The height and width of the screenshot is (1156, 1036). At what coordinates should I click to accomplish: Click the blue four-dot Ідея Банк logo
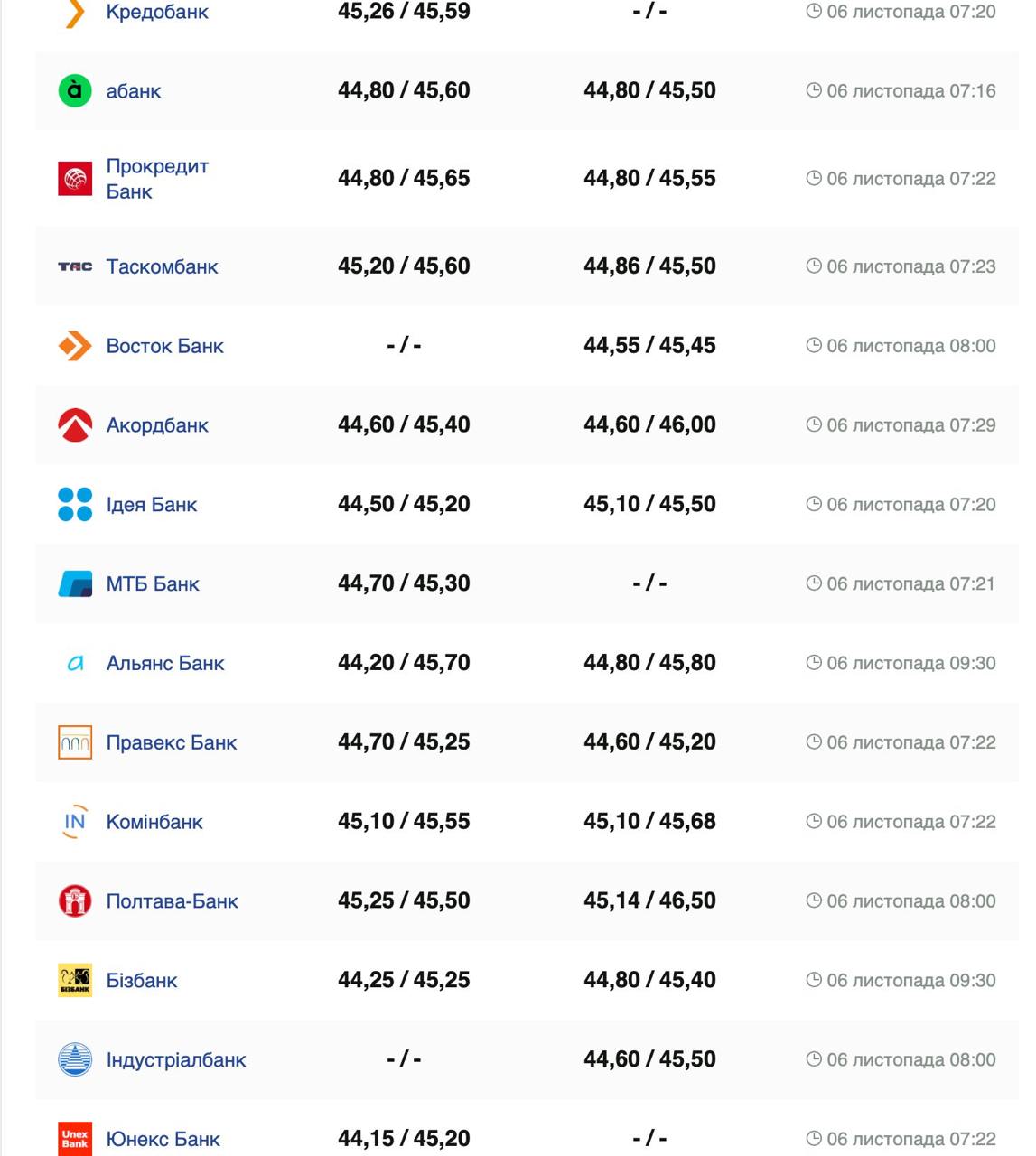coord(75,504)
